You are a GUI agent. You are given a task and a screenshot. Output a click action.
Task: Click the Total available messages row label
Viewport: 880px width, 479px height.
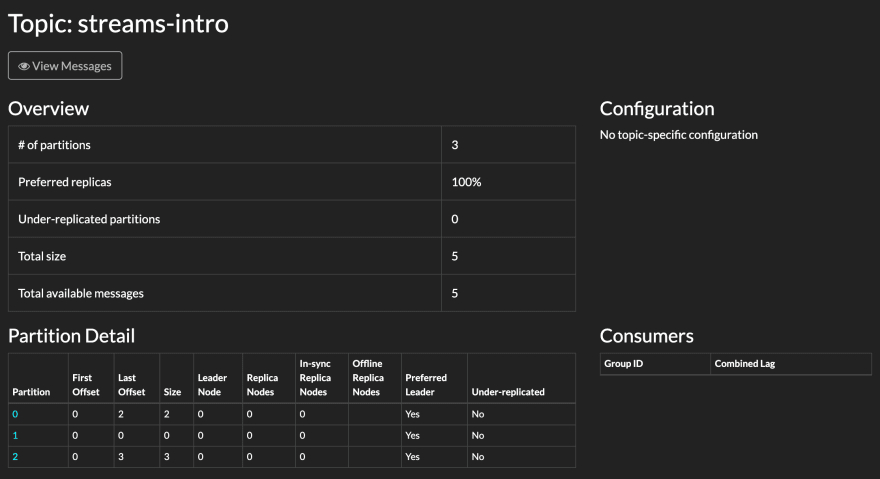point(81,294)
